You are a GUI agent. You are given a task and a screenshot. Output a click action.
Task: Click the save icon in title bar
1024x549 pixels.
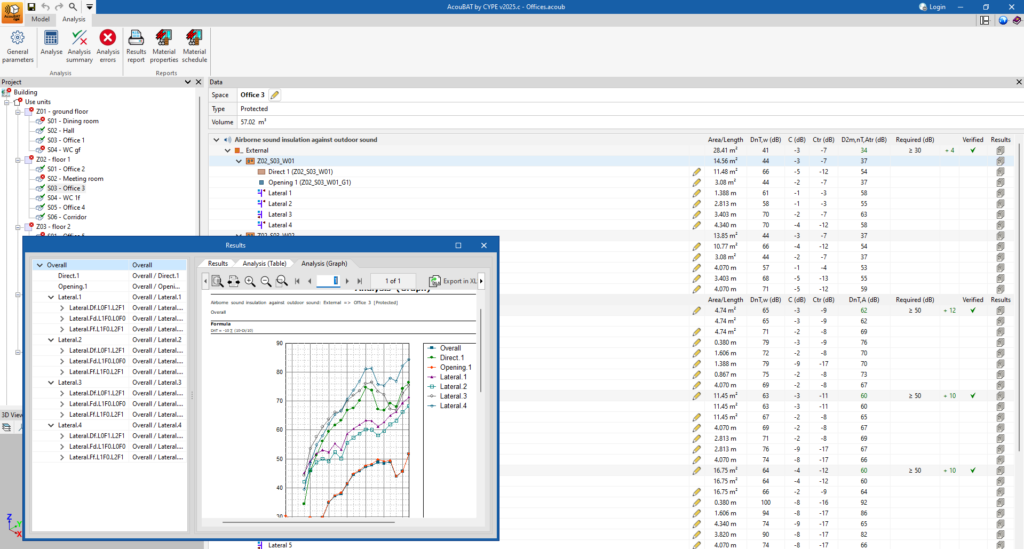click(31, 6)
